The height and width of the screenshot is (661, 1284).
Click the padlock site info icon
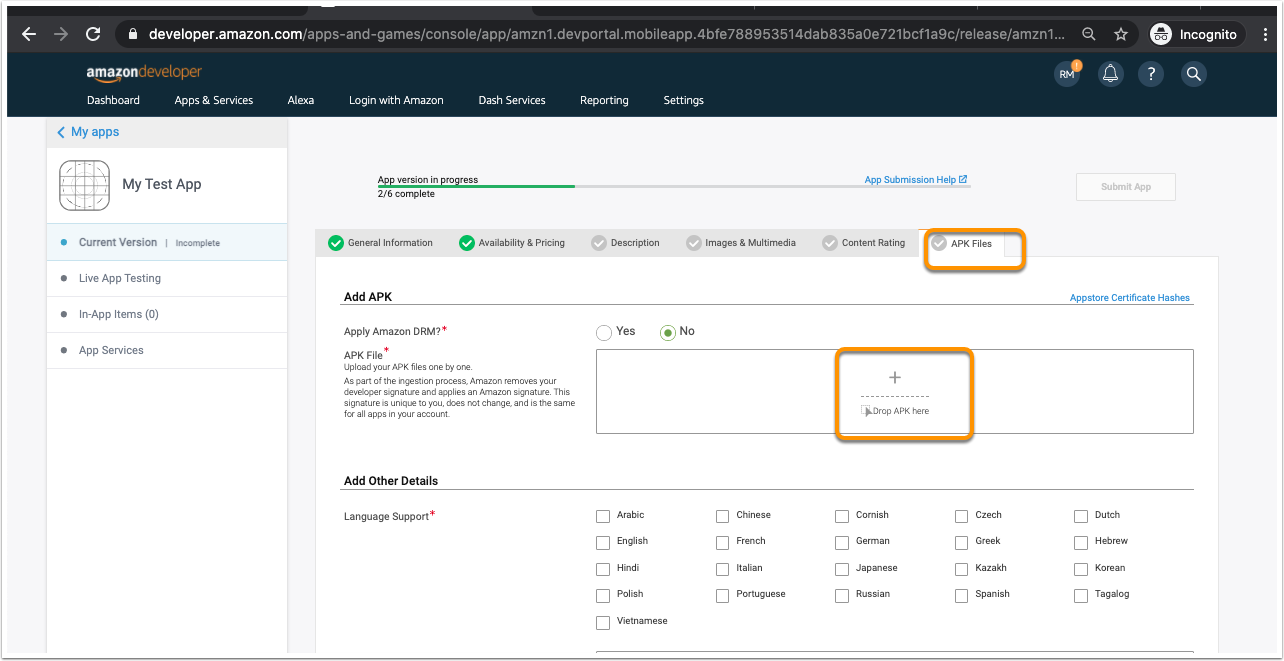pyautogui.click(x=132, y=34)
